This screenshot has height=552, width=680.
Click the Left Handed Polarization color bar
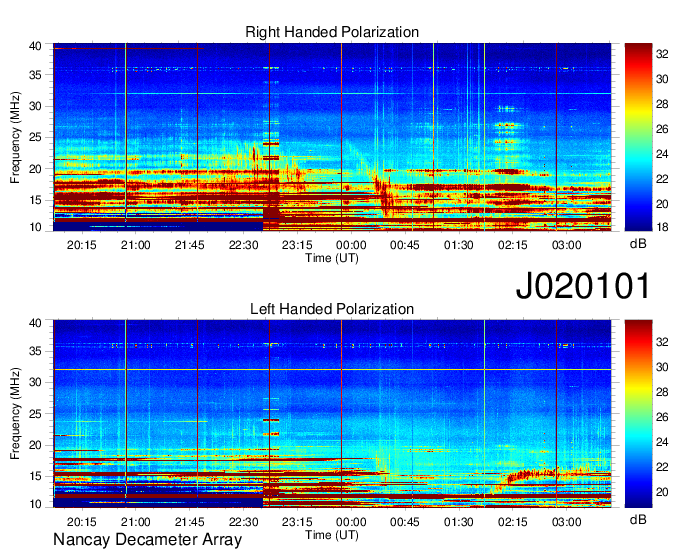638,413
